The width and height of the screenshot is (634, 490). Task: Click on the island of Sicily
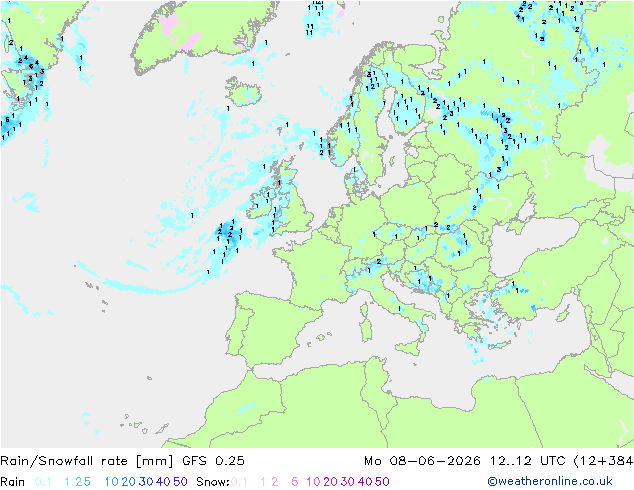click(409, 347)
